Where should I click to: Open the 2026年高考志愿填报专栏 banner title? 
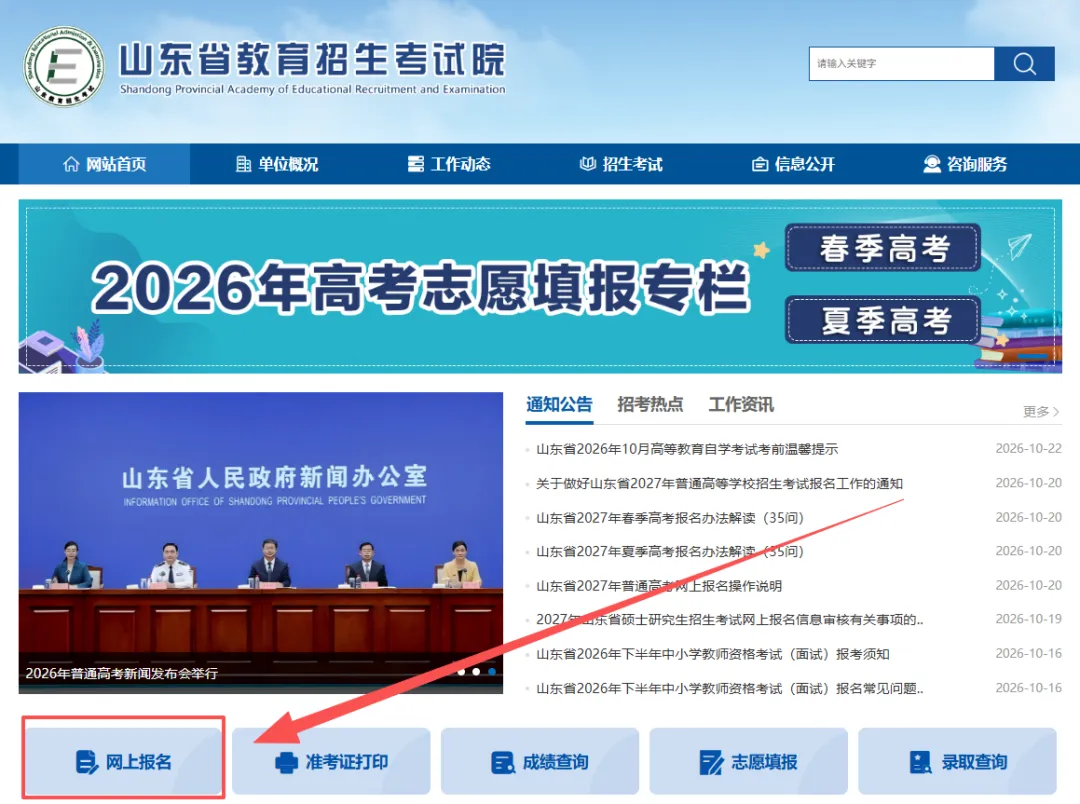420,287
